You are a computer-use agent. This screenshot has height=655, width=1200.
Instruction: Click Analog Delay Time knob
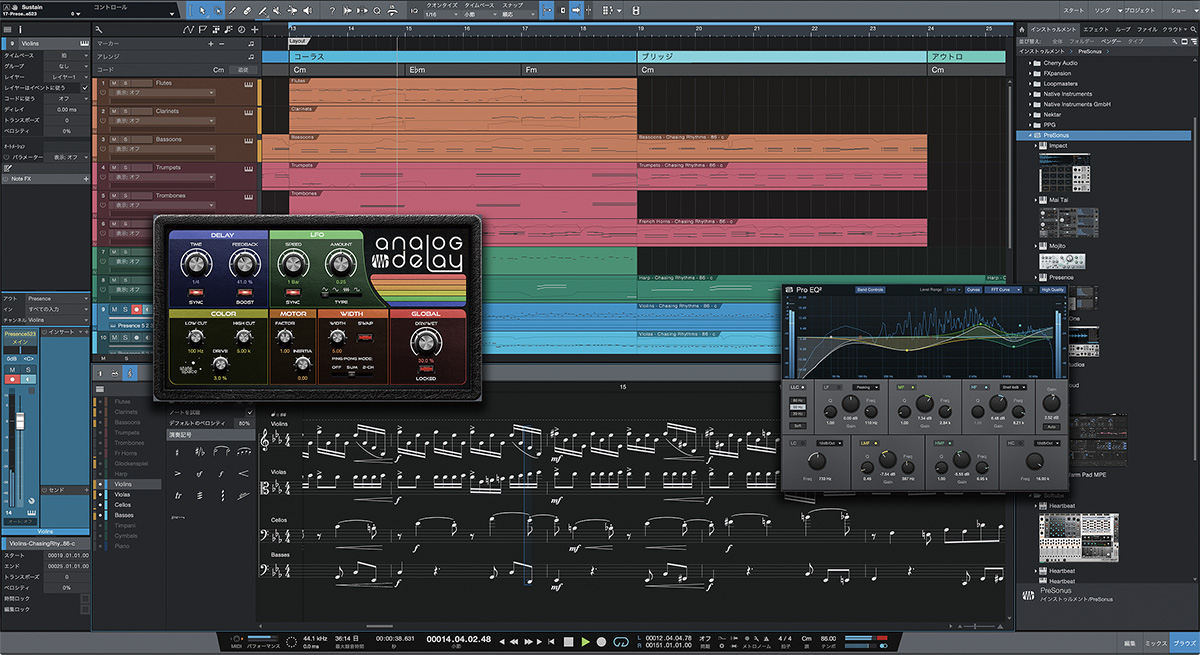click(x=197, y=265)
